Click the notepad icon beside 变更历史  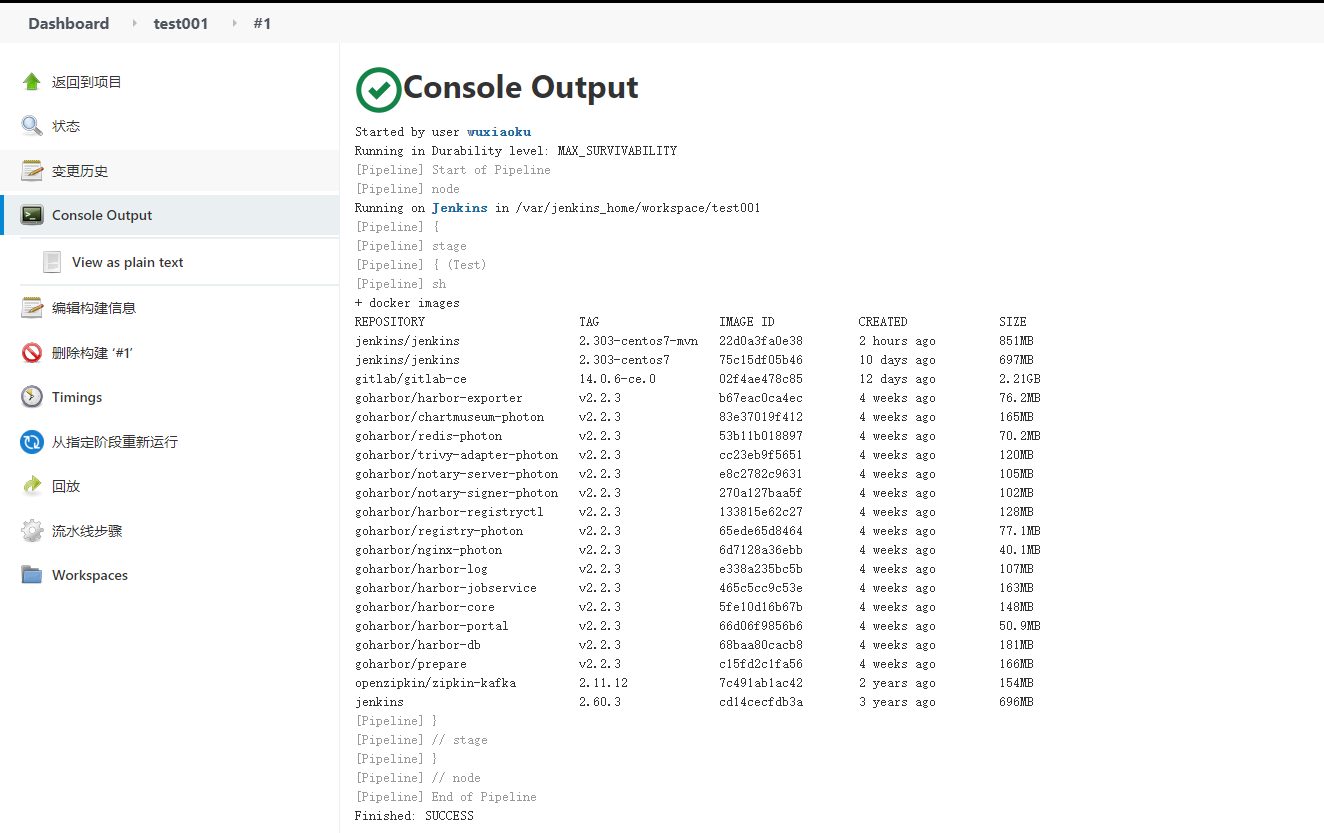click(32, 171)
